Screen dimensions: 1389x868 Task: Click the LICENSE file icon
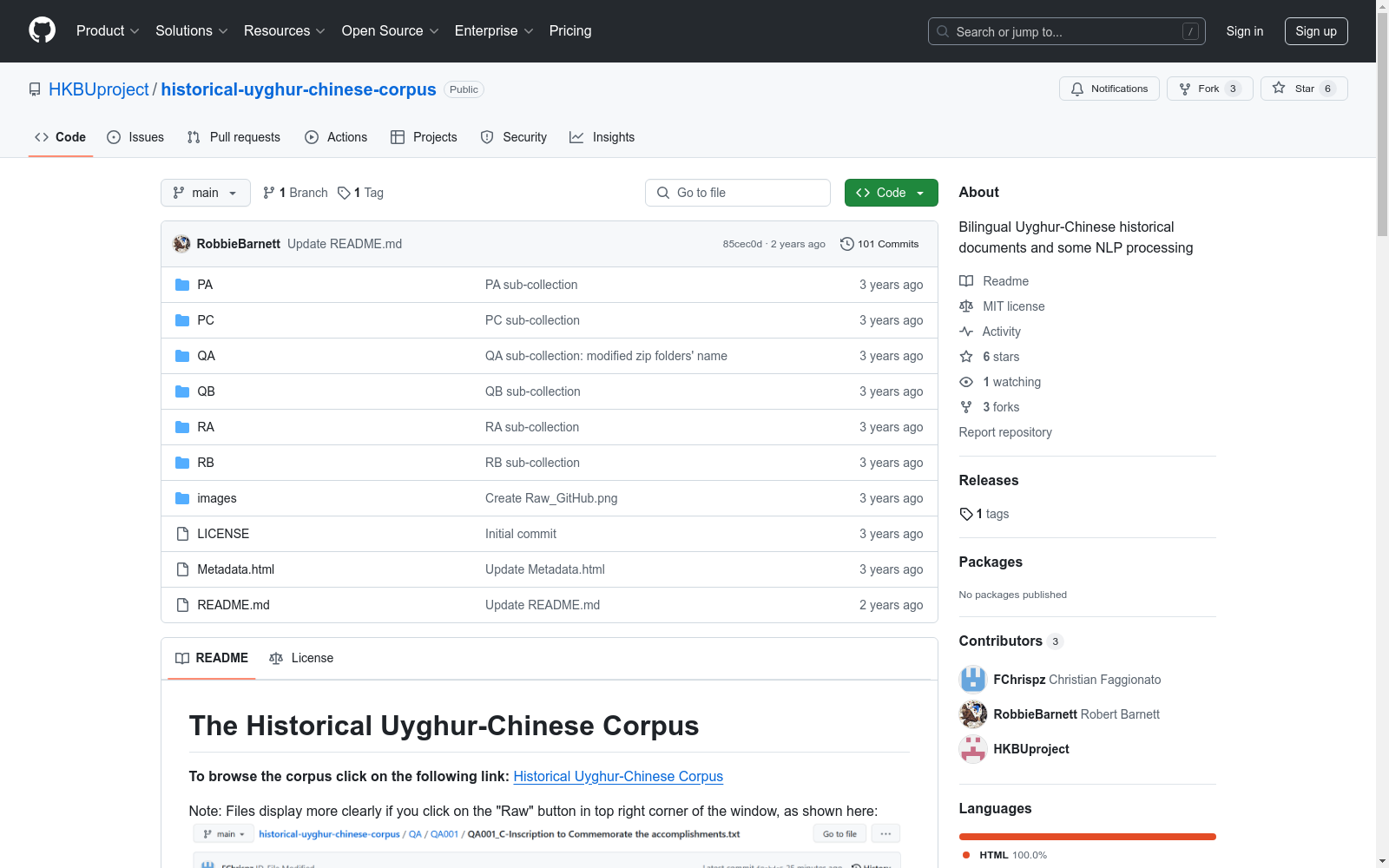(182, 534)
